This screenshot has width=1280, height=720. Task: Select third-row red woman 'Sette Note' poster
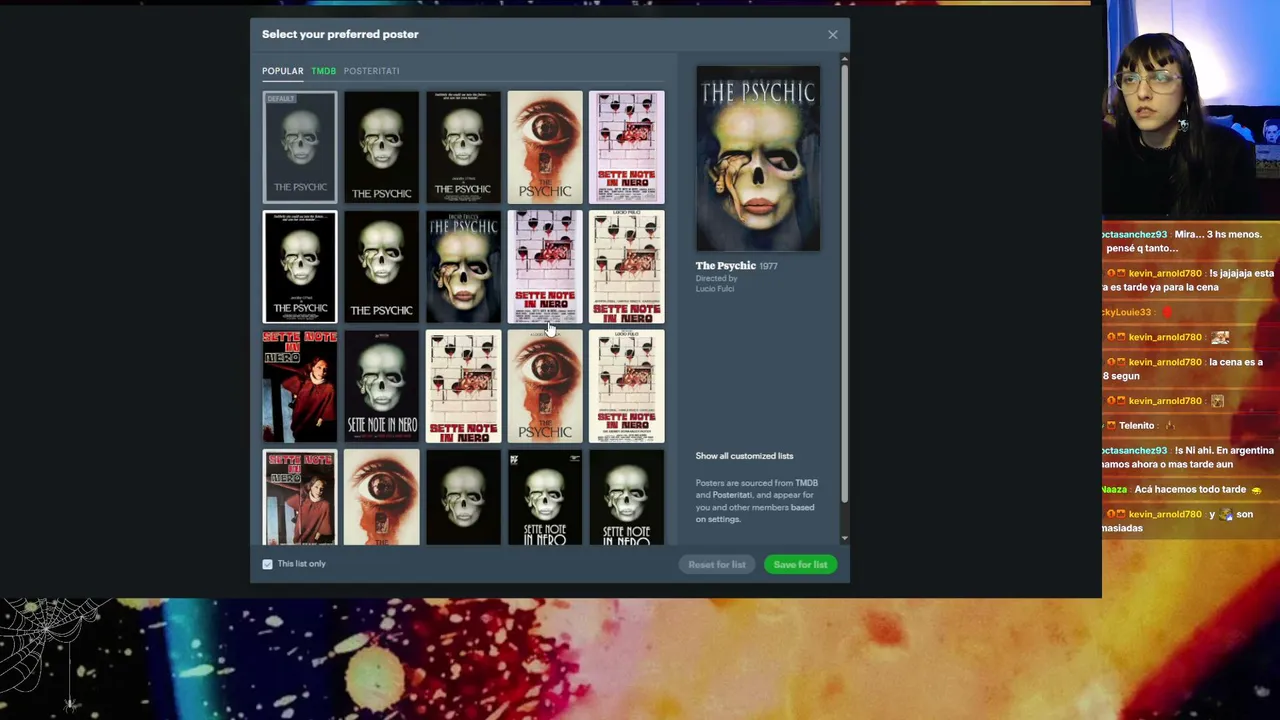click(300, 386)
